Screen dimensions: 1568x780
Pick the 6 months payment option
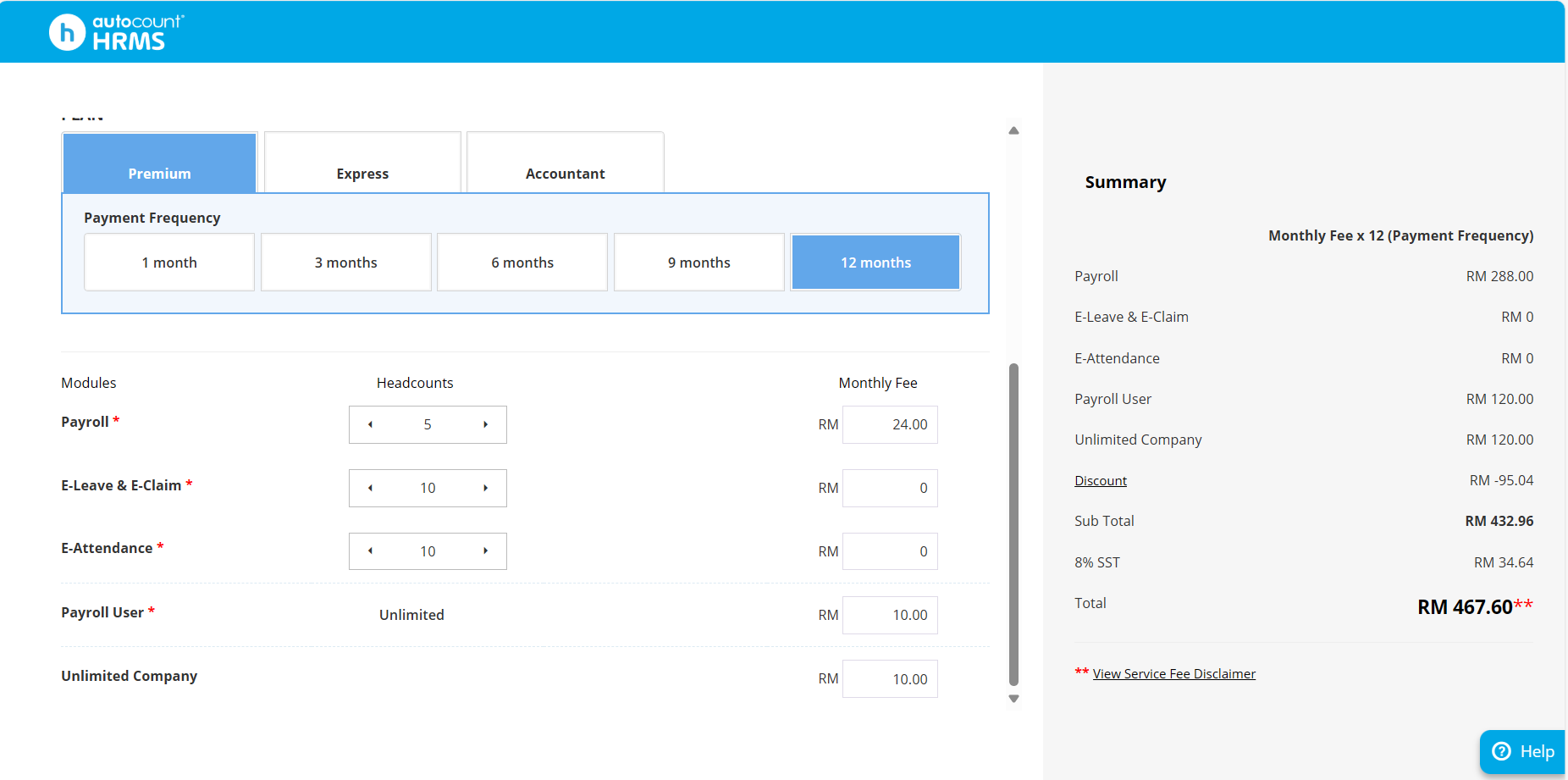[522, 263]
